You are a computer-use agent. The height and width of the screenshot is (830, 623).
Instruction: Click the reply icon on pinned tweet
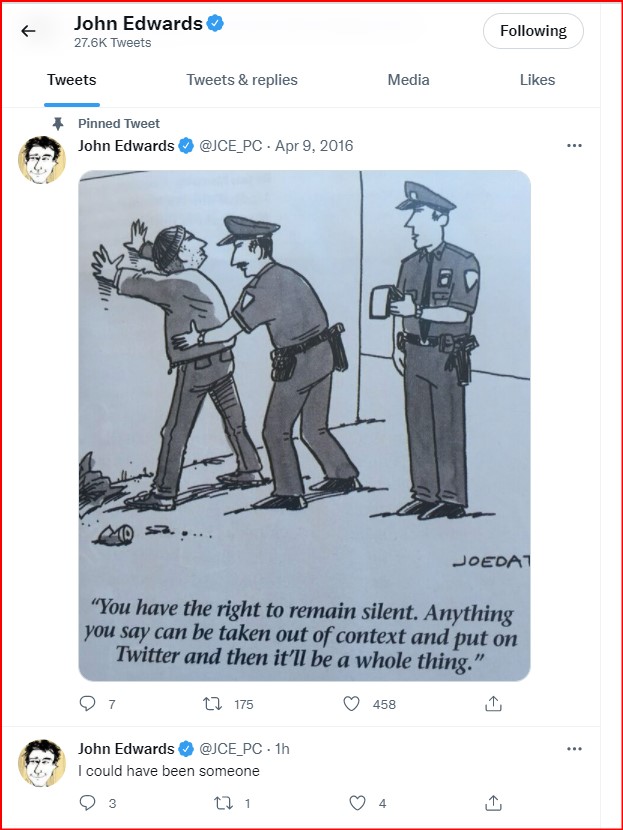(x=87, y=703)
